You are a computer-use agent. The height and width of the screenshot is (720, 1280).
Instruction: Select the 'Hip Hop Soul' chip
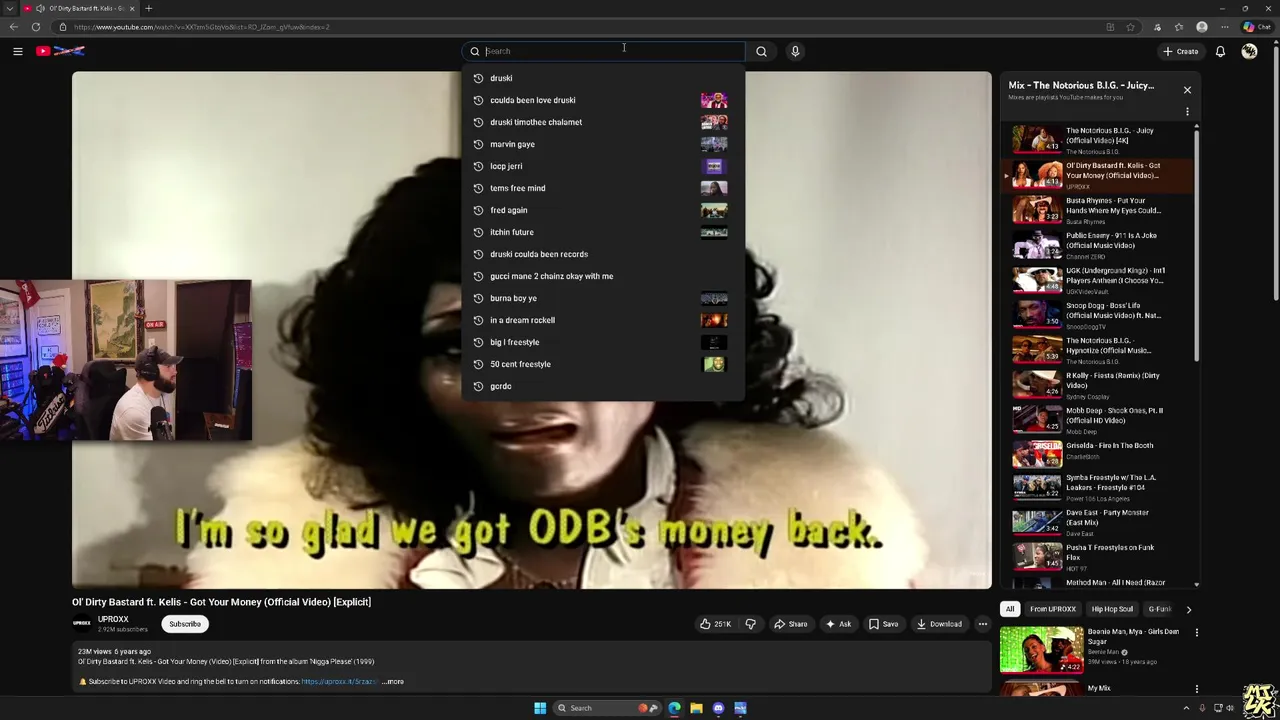coord(1112,609)
